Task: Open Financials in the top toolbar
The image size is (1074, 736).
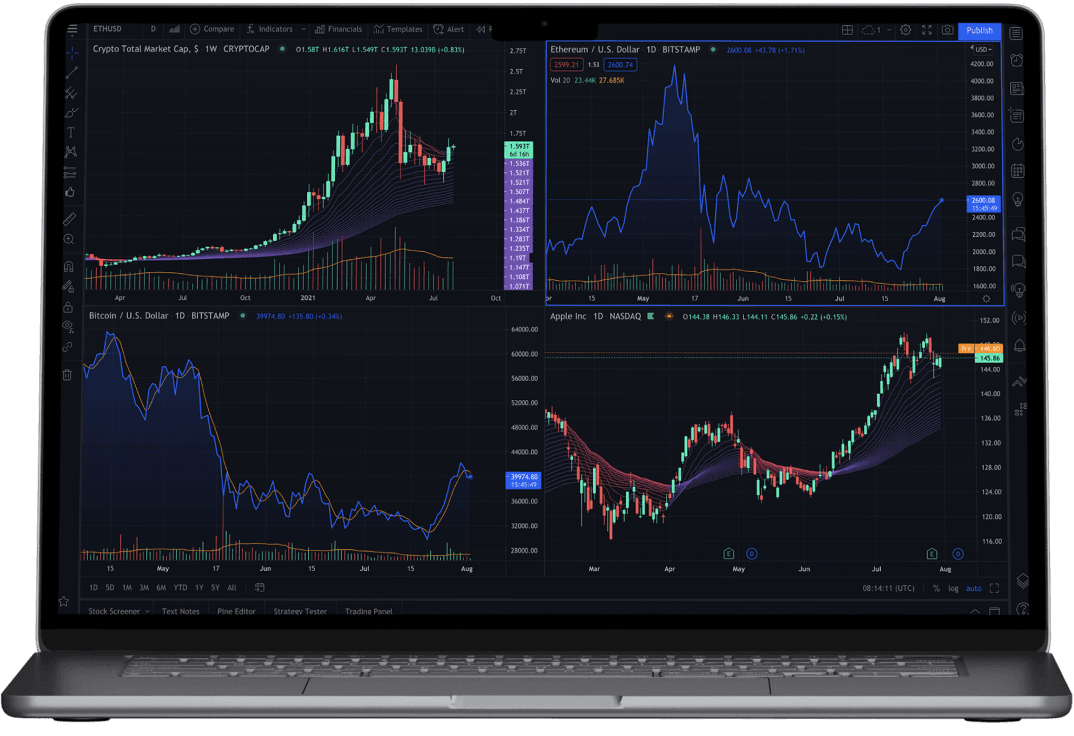Action: 338,29
